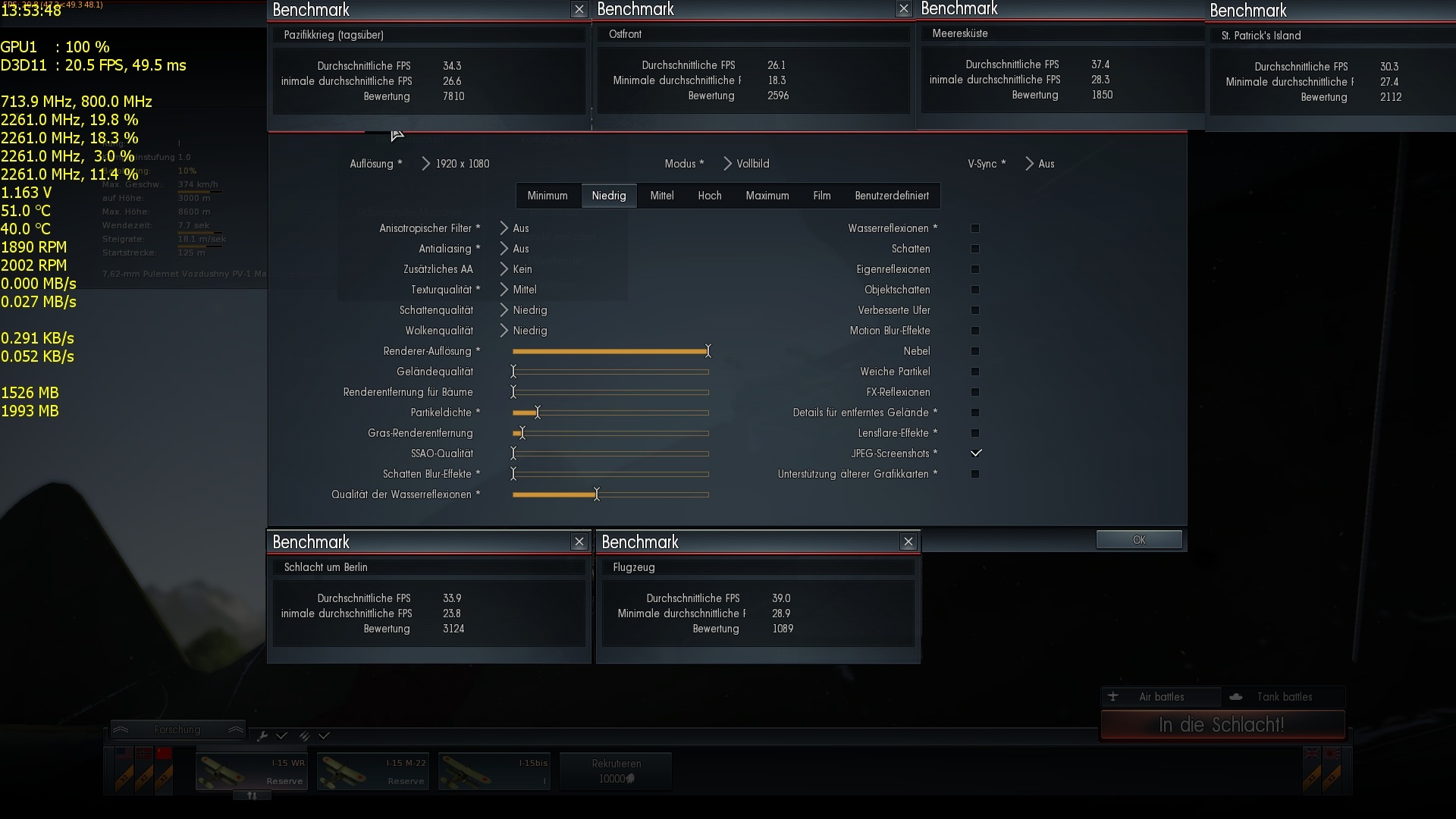Click the wrench repair icon above aircraft slots

tap(262, 736)
